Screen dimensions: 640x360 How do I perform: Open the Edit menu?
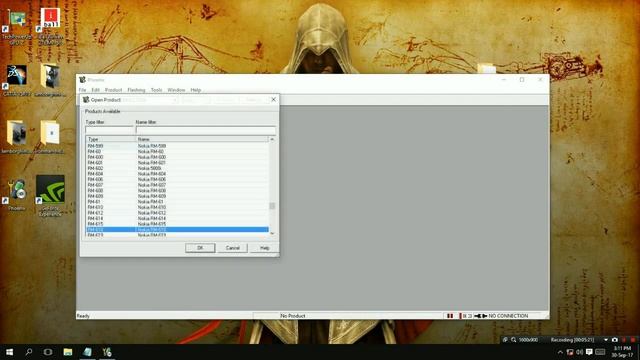coord(96,90)
